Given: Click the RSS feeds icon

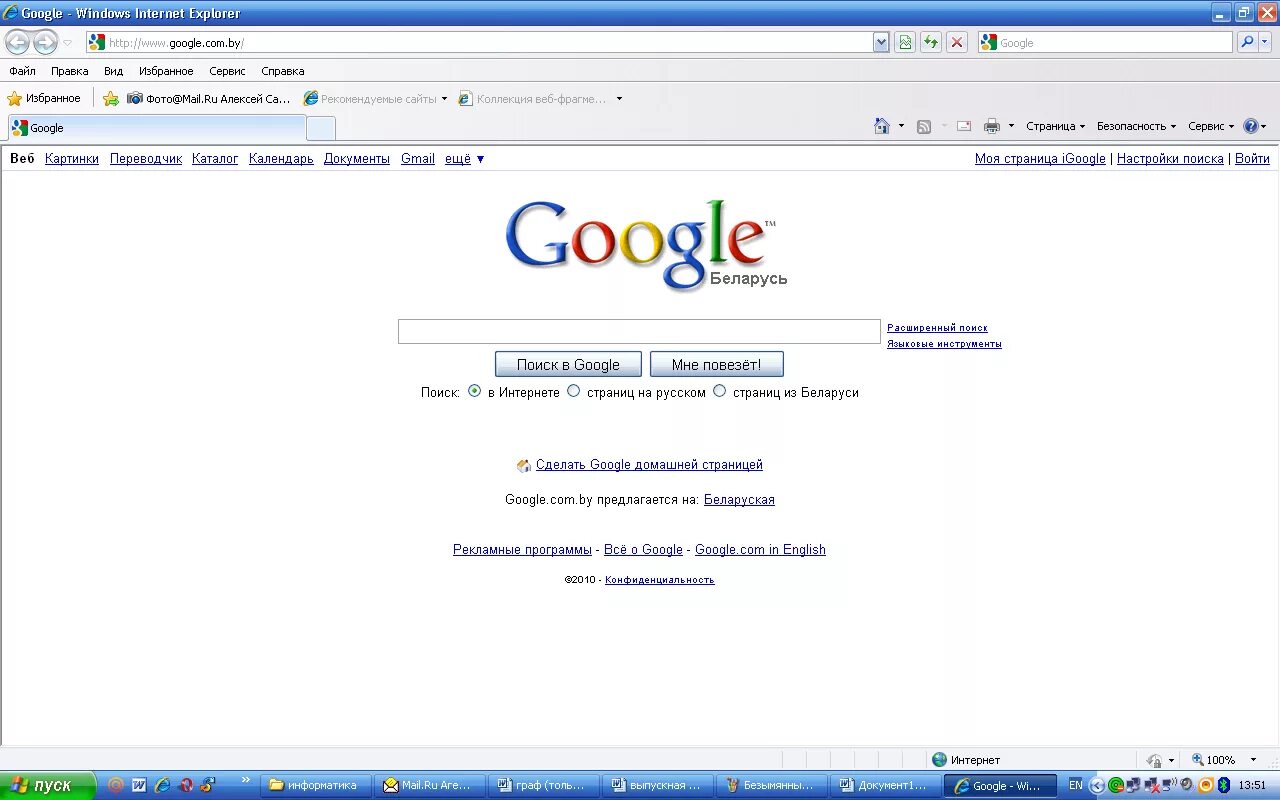Looking at the screenshot, I should point(924,126).
